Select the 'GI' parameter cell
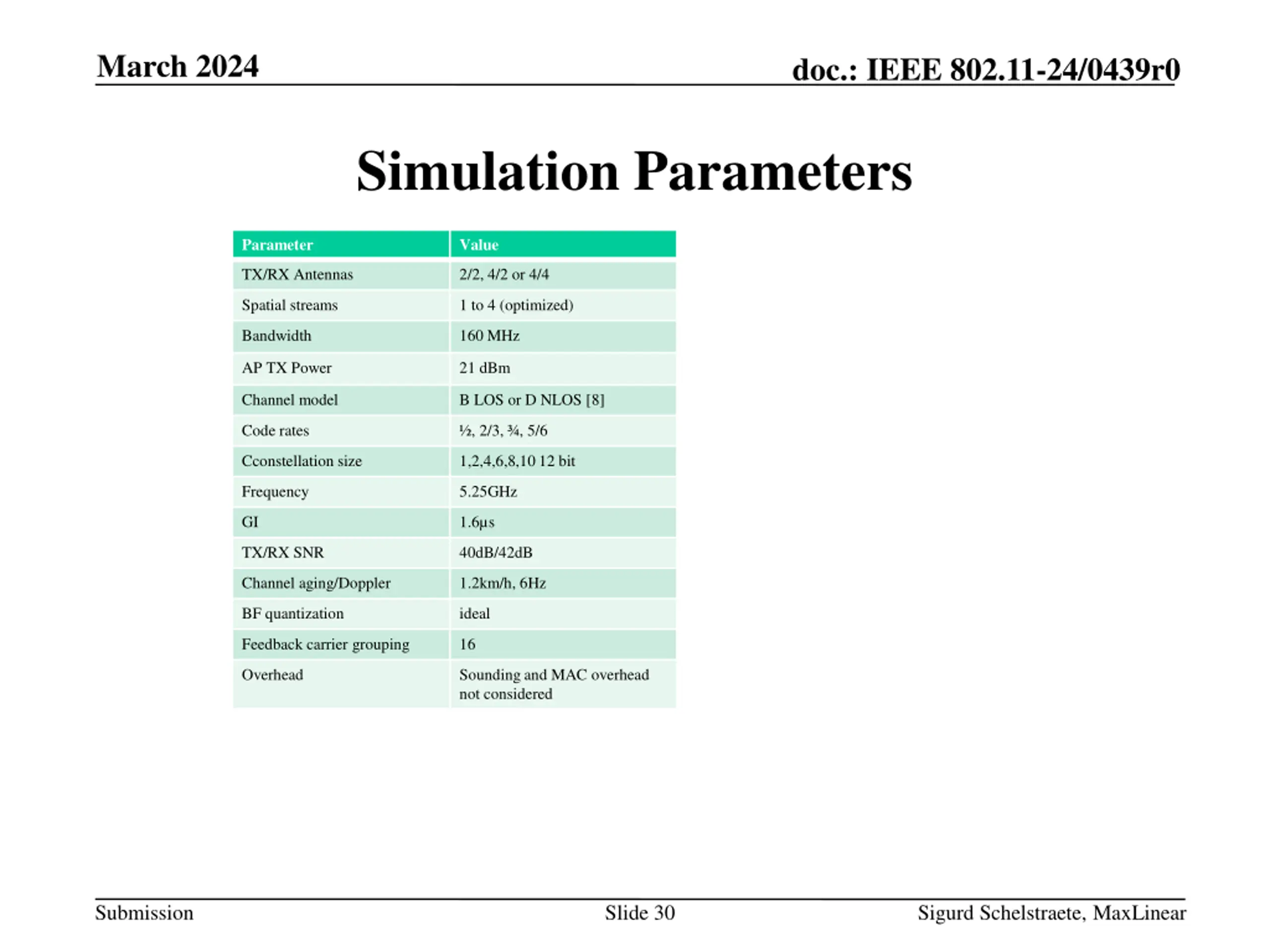Image resolution: width=1270 pixels, height=952 pixels. pos(341,522)
